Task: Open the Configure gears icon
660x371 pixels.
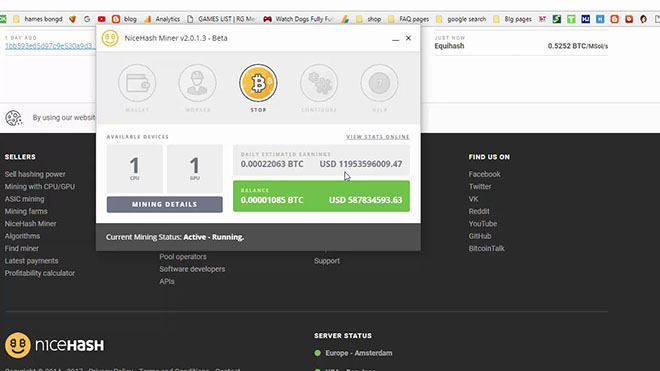Action: tap(319, 83)
